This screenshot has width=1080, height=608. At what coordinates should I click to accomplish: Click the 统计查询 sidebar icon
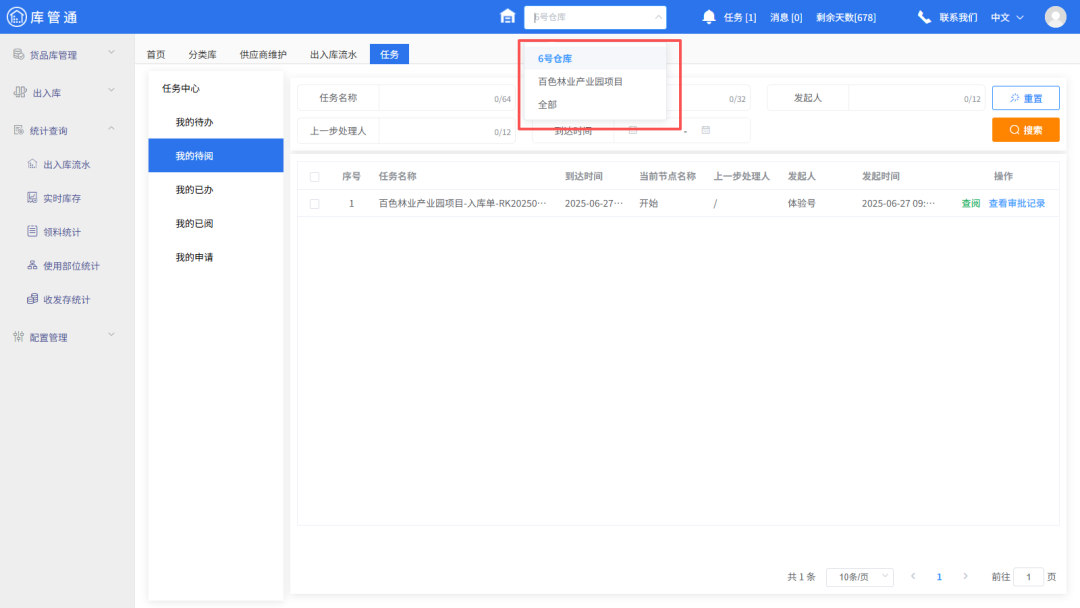(19, 130)
